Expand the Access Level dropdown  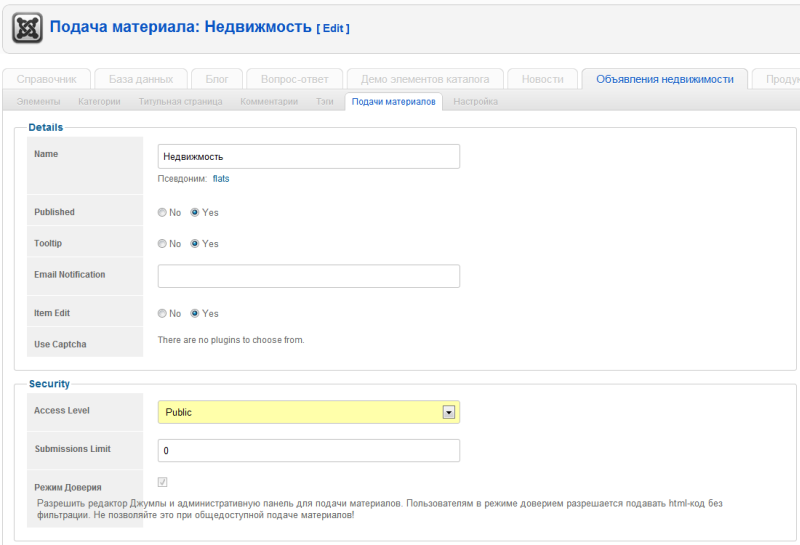click(449, 412)
